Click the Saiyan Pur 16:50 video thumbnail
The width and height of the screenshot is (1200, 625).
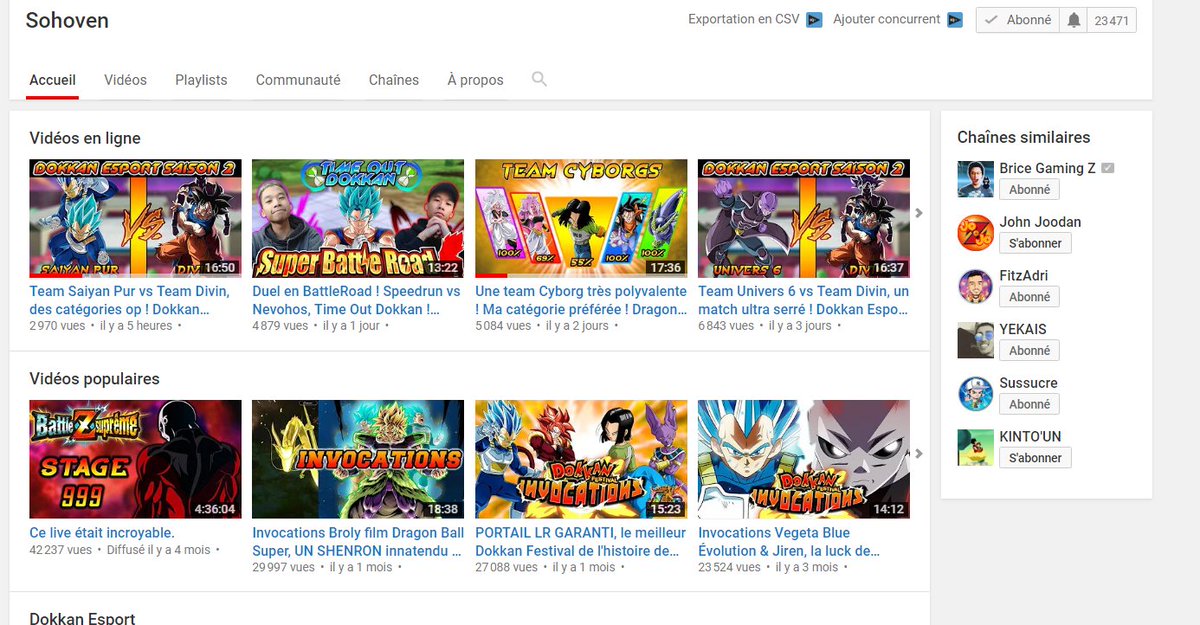[x=136, y=218]
